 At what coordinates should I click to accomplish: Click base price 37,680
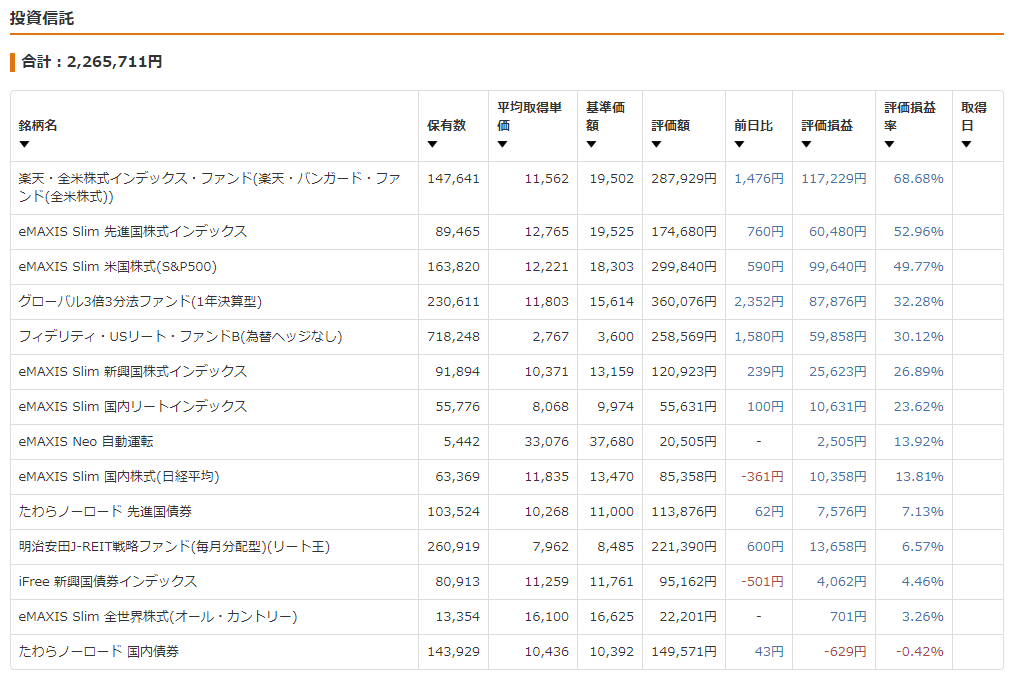(x=612, y=442)
